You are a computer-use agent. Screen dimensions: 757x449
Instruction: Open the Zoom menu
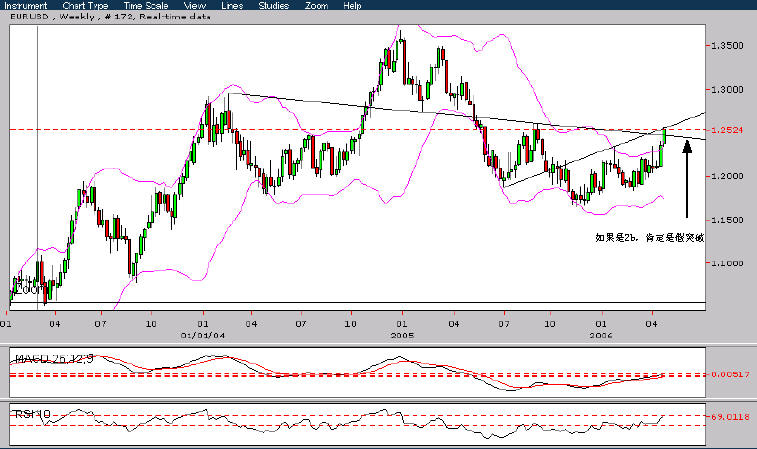pyautogui.click(x=316, y=5)
